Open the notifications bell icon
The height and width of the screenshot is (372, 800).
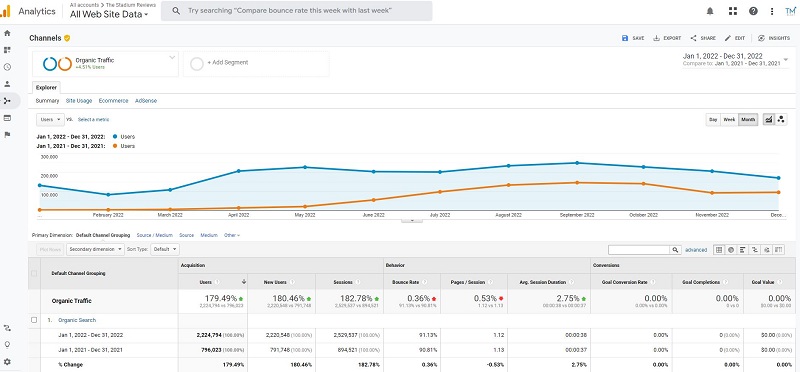tap(710, 11)
